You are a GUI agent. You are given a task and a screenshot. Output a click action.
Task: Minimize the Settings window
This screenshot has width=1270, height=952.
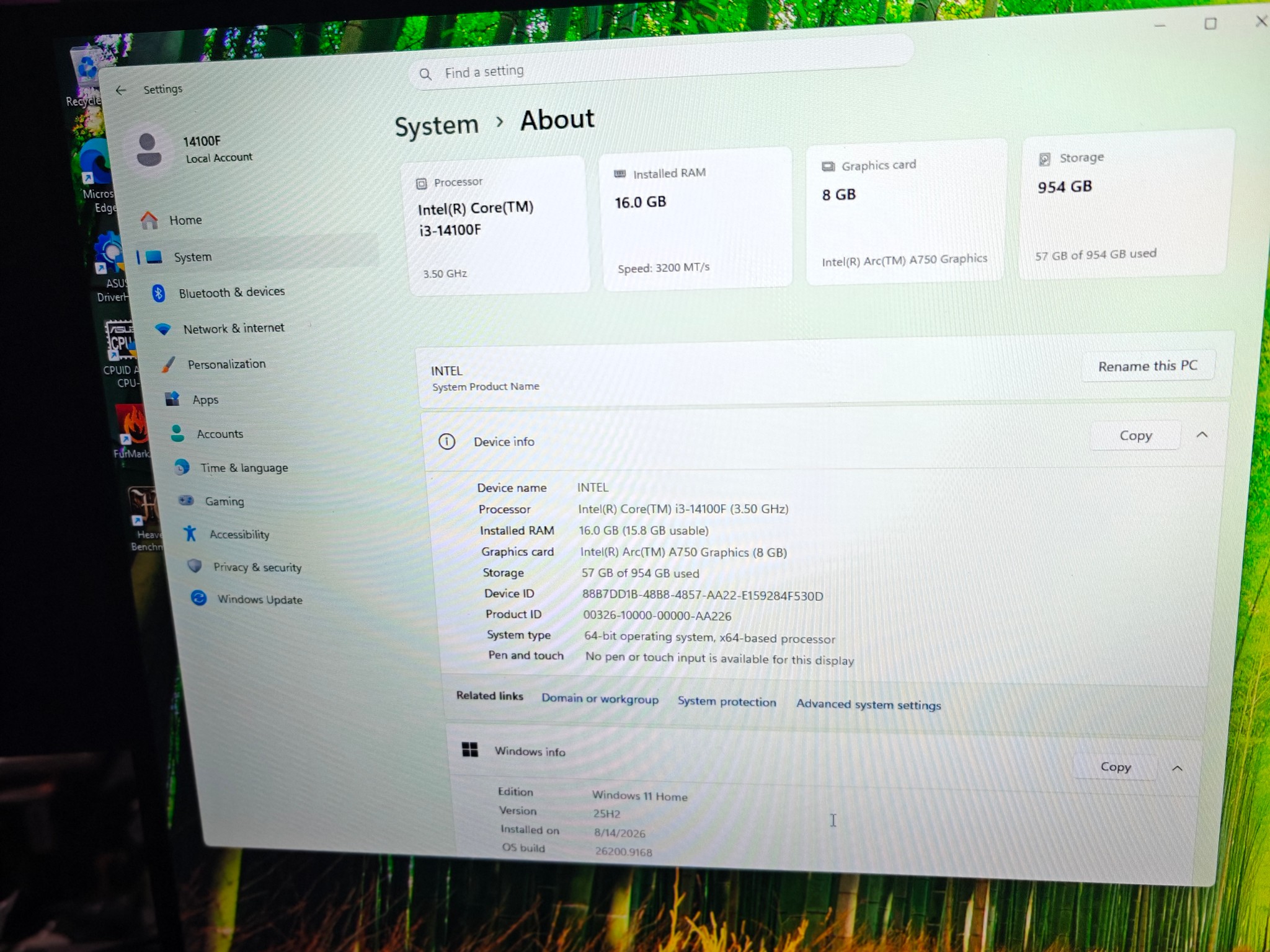pos(1160,25)
